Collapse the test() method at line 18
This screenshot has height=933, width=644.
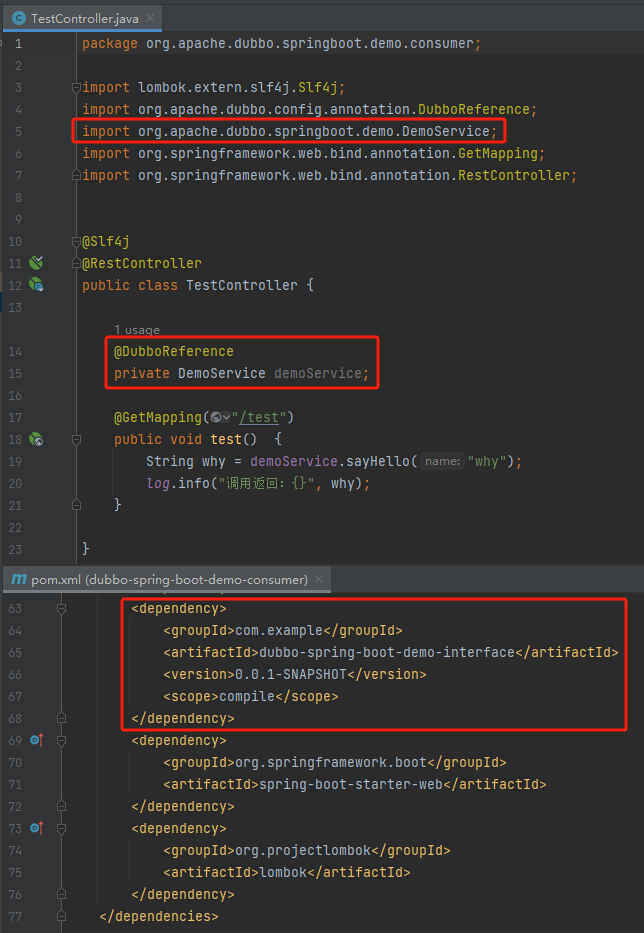[x=76, y=439]
